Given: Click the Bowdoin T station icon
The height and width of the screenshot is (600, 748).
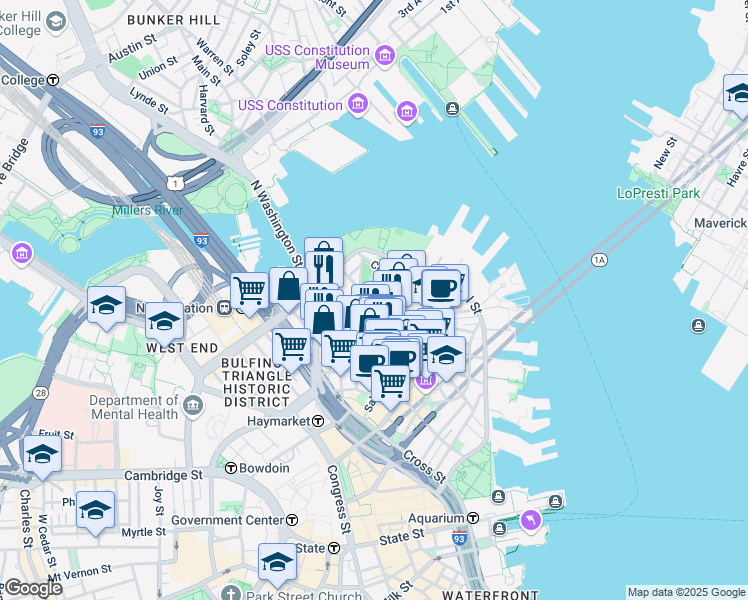Looking at the screenshot, I should [x=231, y=468].
